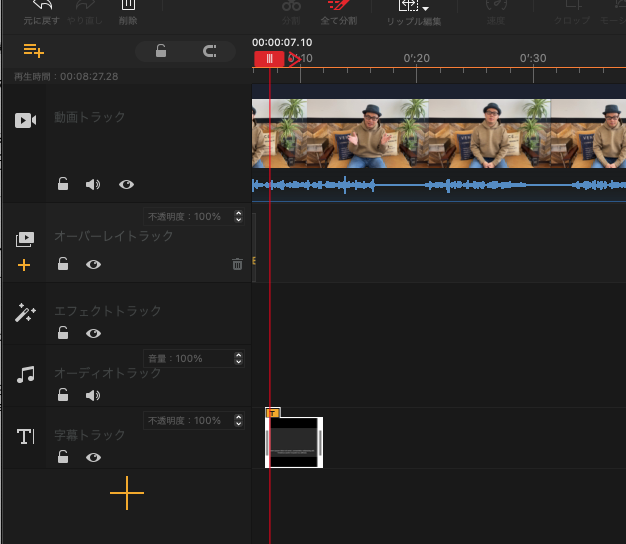Image resolution: width=626 pixels, height=544 pixels.
Task: Lock the オーバーレイトラック
Action: 62,265
